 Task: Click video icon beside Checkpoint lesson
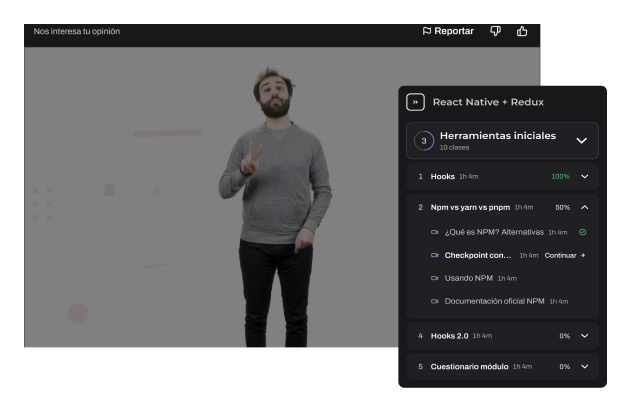click(x=435, y=255)
